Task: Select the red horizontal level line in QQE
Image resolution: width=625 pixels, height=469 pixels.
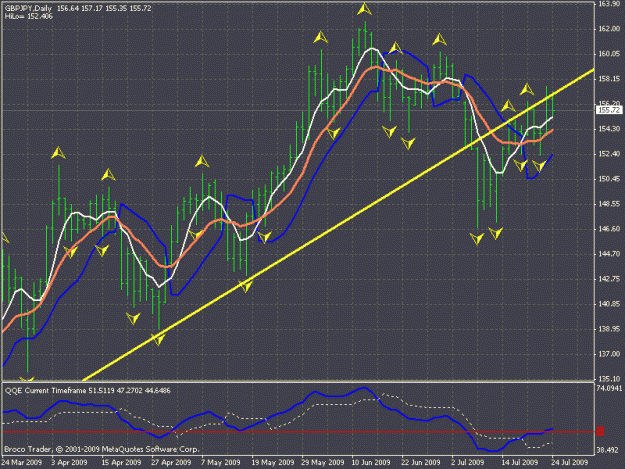Action: tap(297, 432)
